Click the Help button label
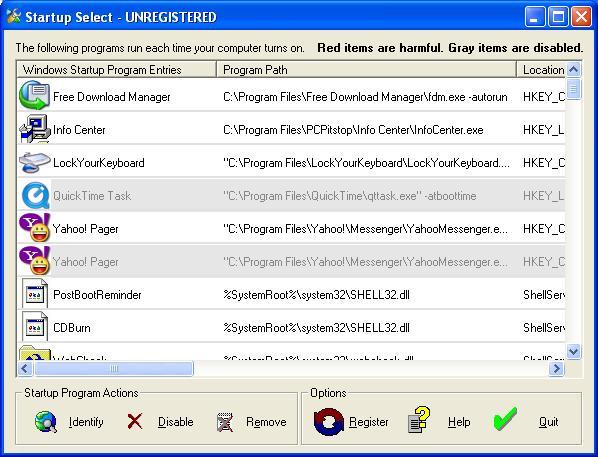 click(459, 422)
